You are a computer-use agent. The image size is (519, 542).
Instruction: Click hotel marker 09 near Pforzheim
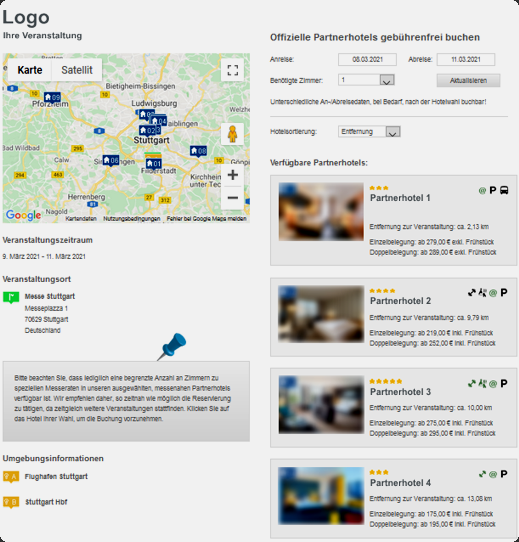(x=52, y=97)
